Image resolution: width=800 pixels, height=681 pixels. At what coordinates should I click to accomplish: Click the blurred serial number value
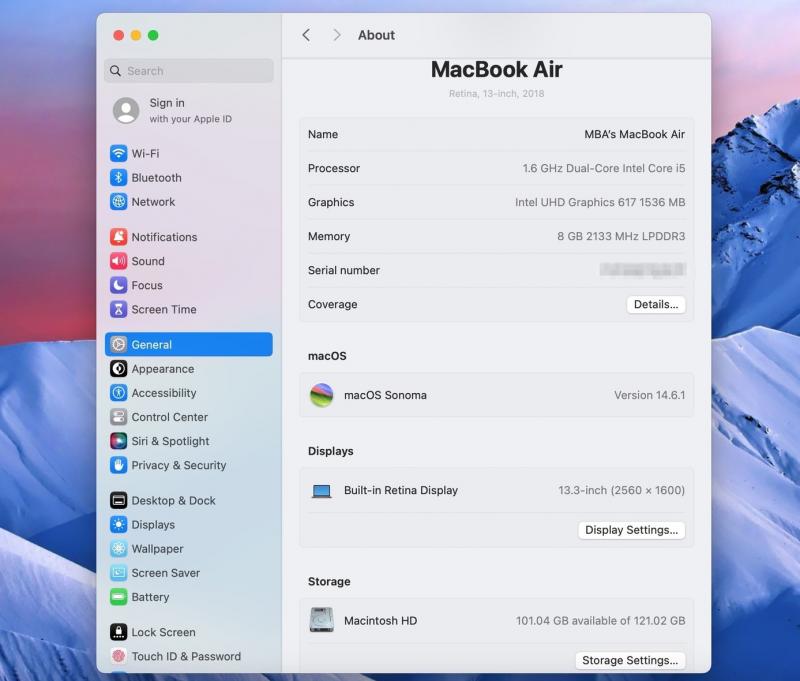coord(642,269)
